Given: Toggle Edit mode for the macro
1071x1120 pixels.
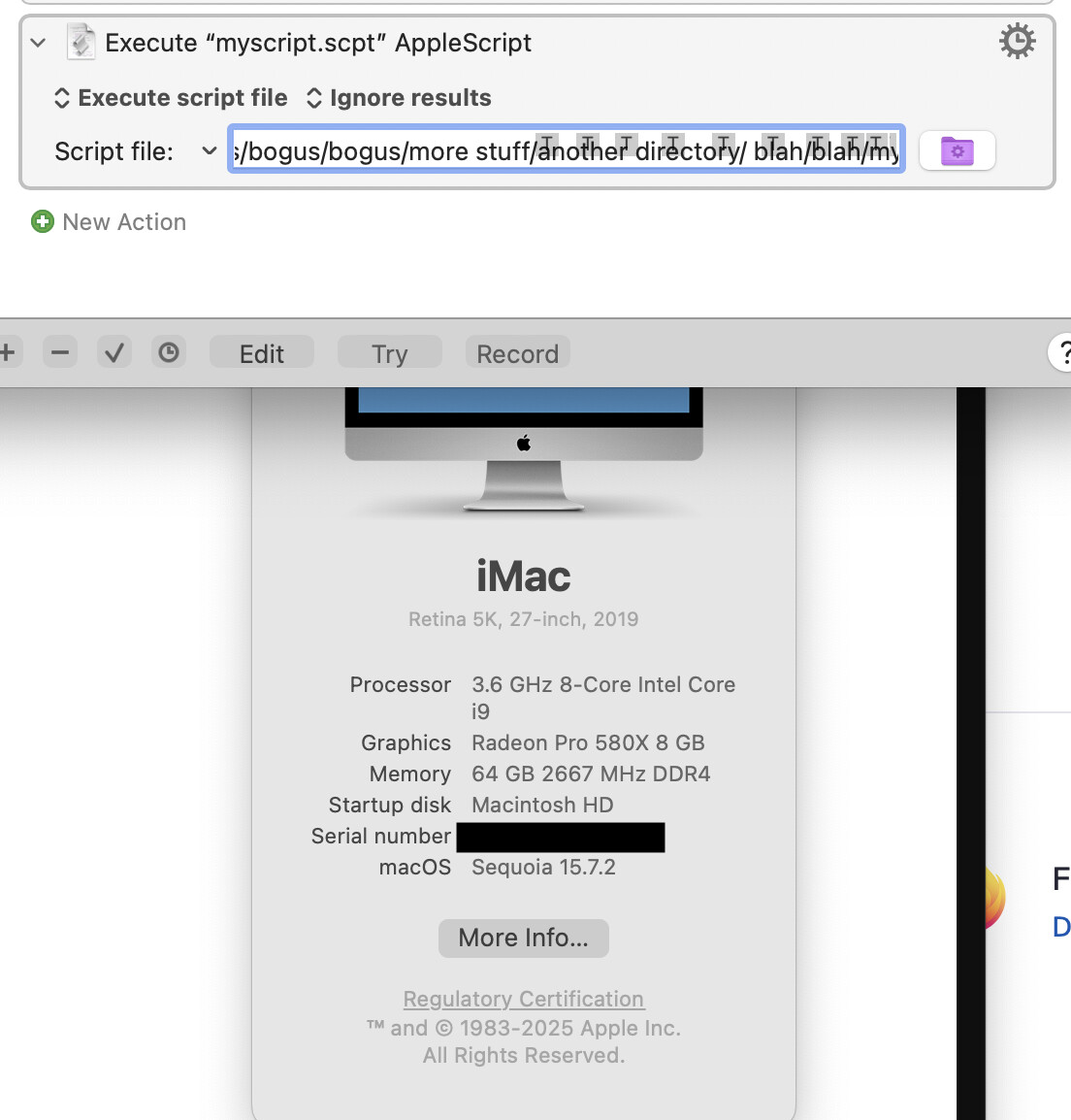Looking at the screenshot, I should point(262,353).
